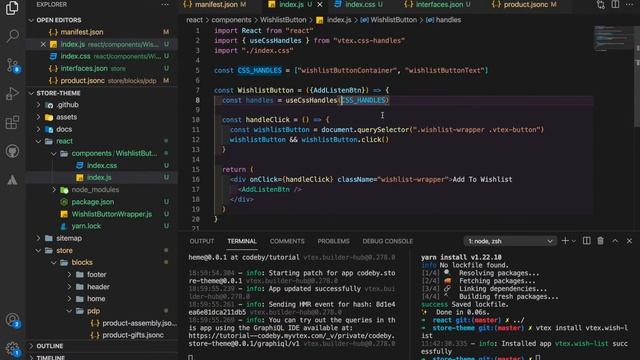Collapse the components/WishlistButton folder
Image resolution: width=640 pixels, height=360 pixels.
[102, 153]
